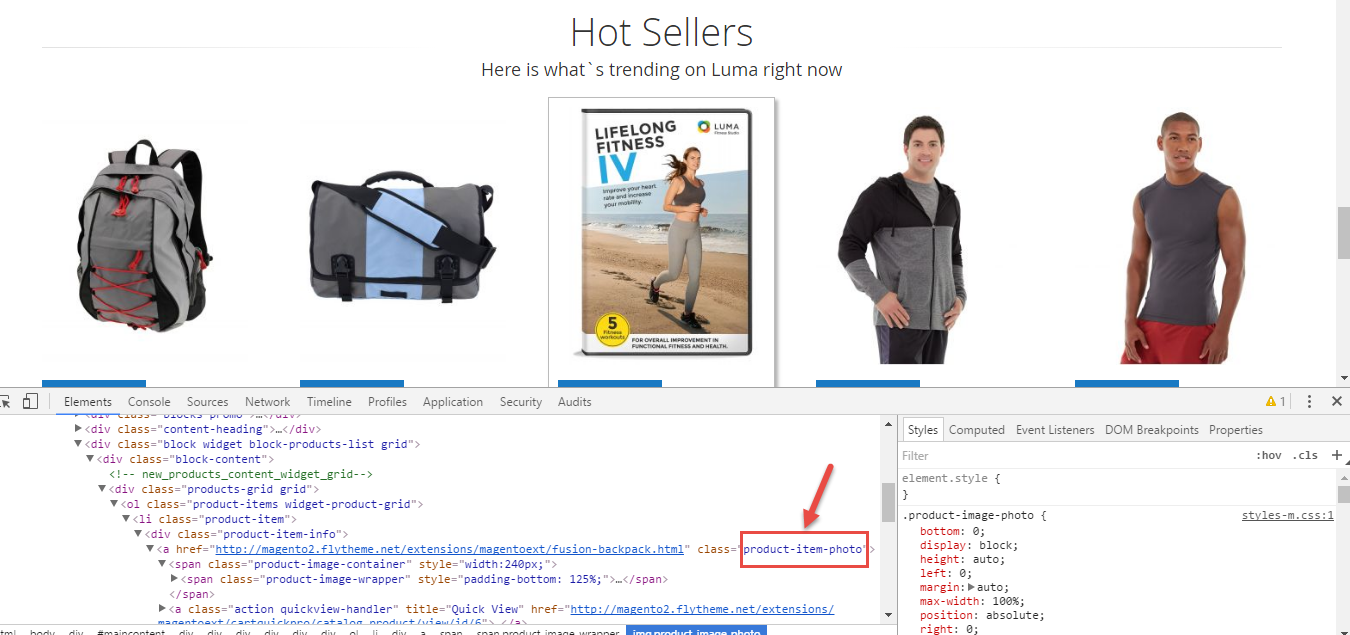Expand the content-heading div node
Viewport: 1350px width, 635px height.
click(80, 429)
